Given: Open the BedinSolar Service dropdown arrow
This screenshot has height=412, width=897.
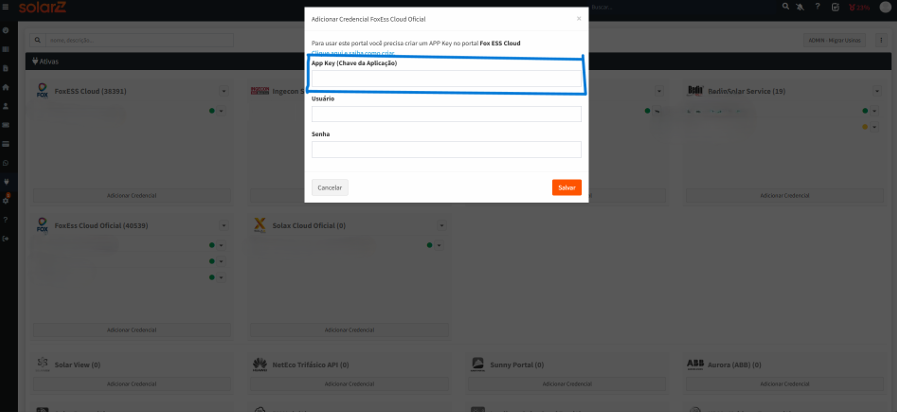Looking at the screenshot, I should (877, 92).
